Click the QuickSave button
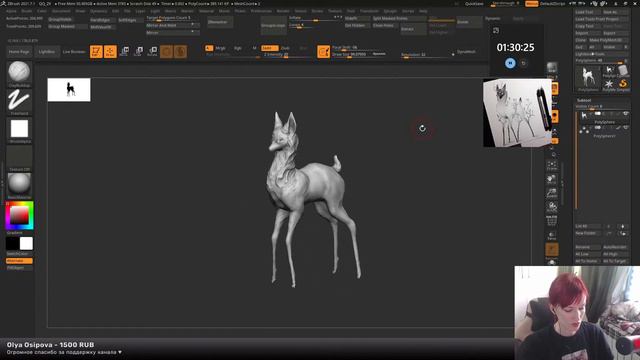 click(x=474, y=4)
